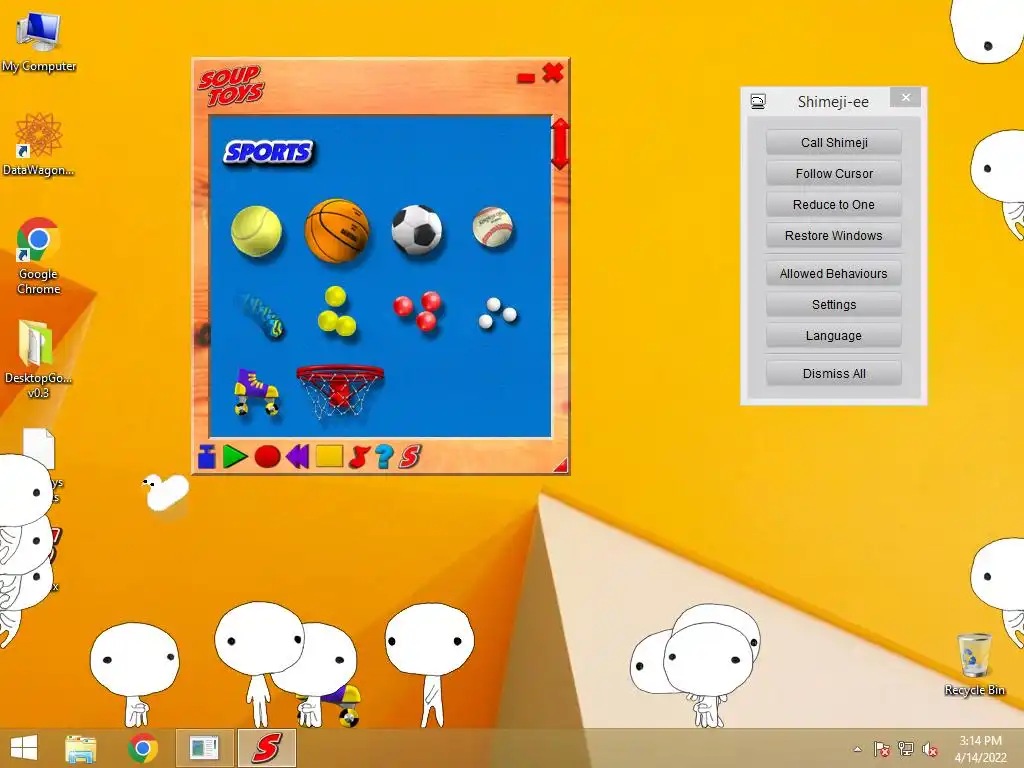Open Soup Toys help question mark
Viewport: 1024px width, 768px height.
(x=385, y=456)
